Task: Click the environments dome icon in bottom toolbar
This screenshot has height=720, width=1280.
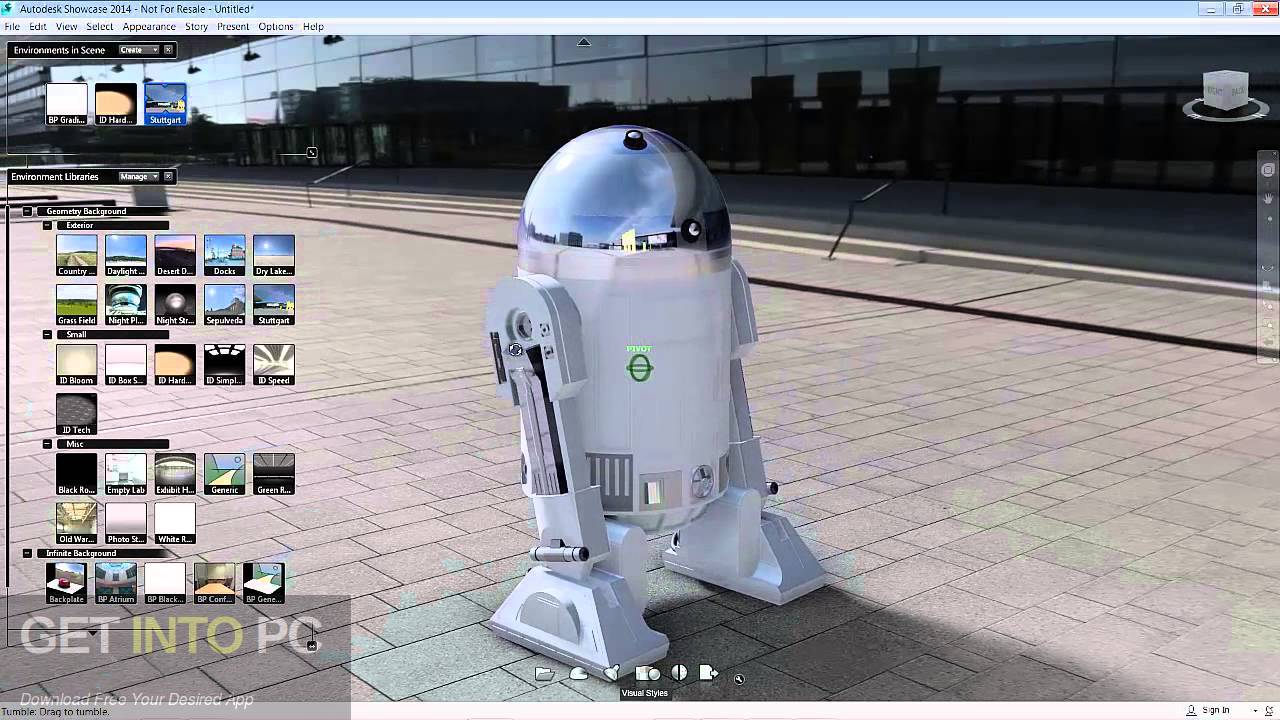Action: tap(578, 674)
